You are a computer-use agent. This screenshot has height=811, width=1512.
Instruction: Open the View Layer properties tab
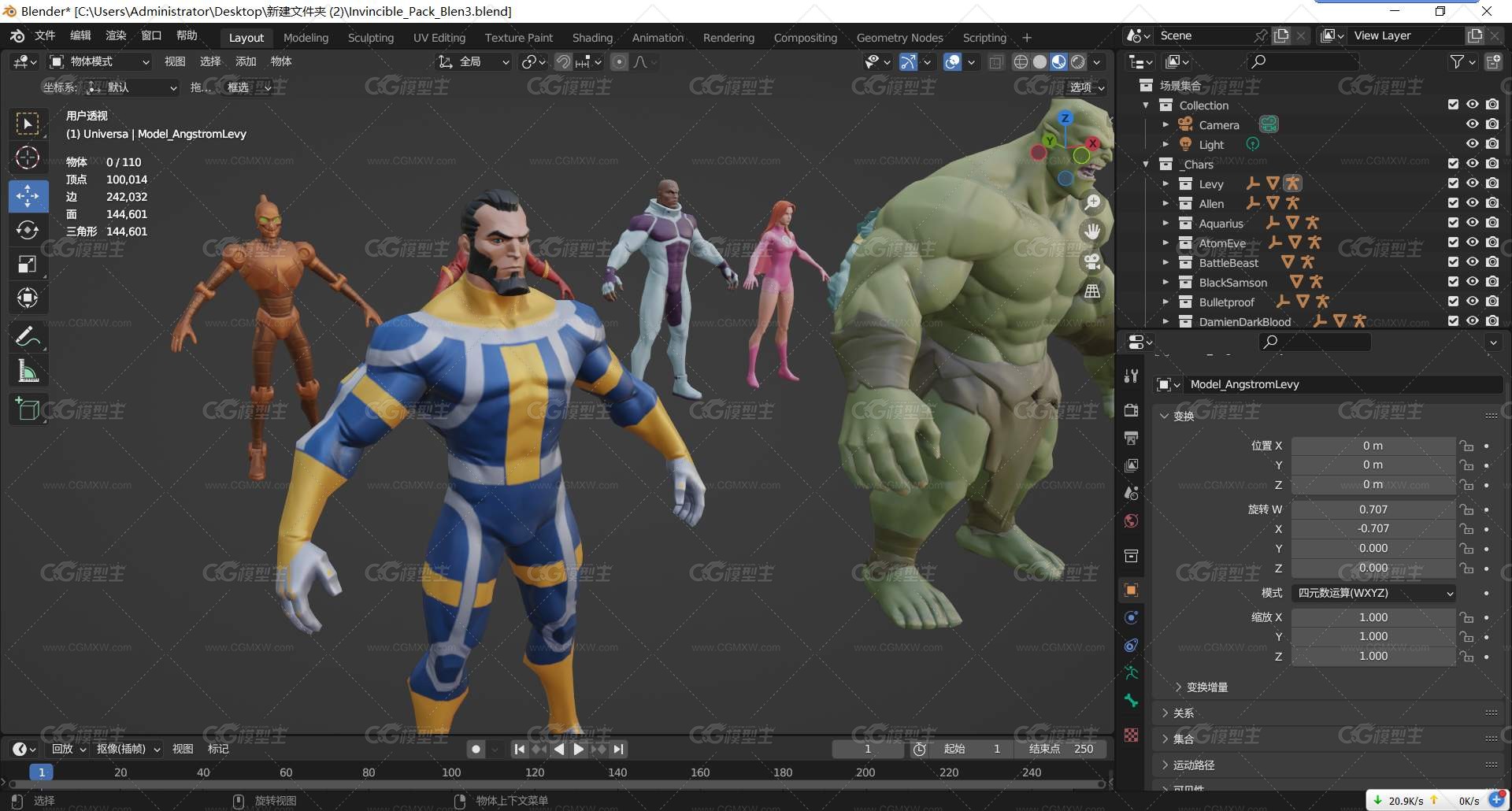tap(1132, 465)
